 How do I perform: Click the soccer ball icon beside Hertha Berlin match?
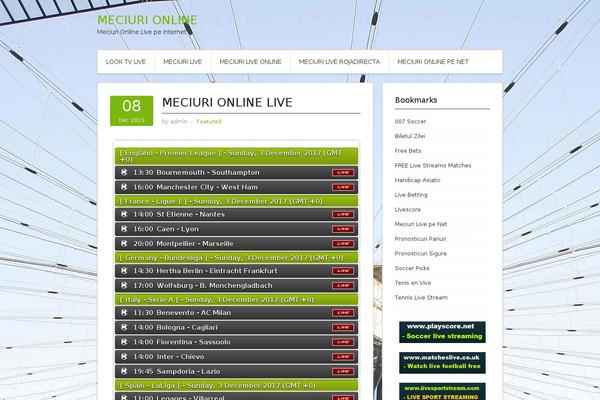pos(124,270)
